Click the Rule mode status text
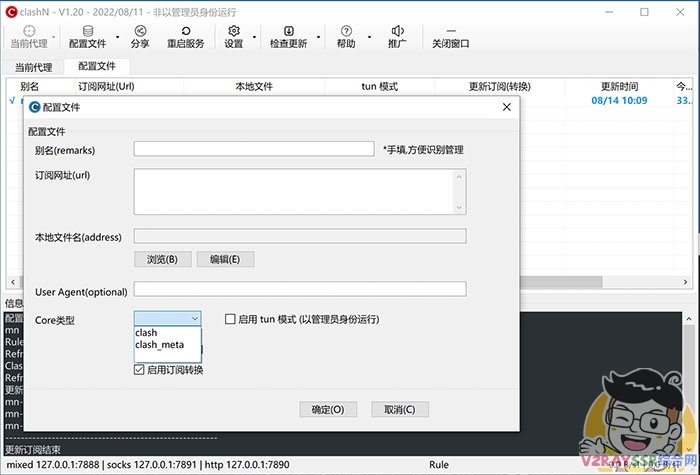Screen dimensions: 700x475 click(x=439, y=465)
